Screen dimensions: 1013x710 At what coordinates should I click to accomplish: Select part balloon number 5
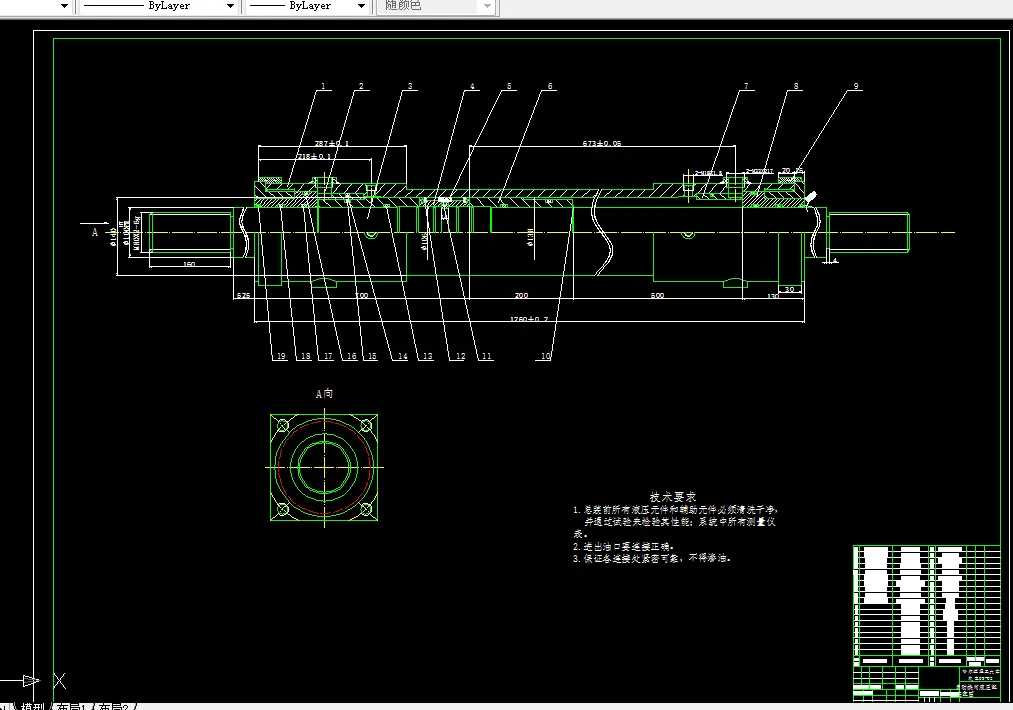[x=509, y=86]
